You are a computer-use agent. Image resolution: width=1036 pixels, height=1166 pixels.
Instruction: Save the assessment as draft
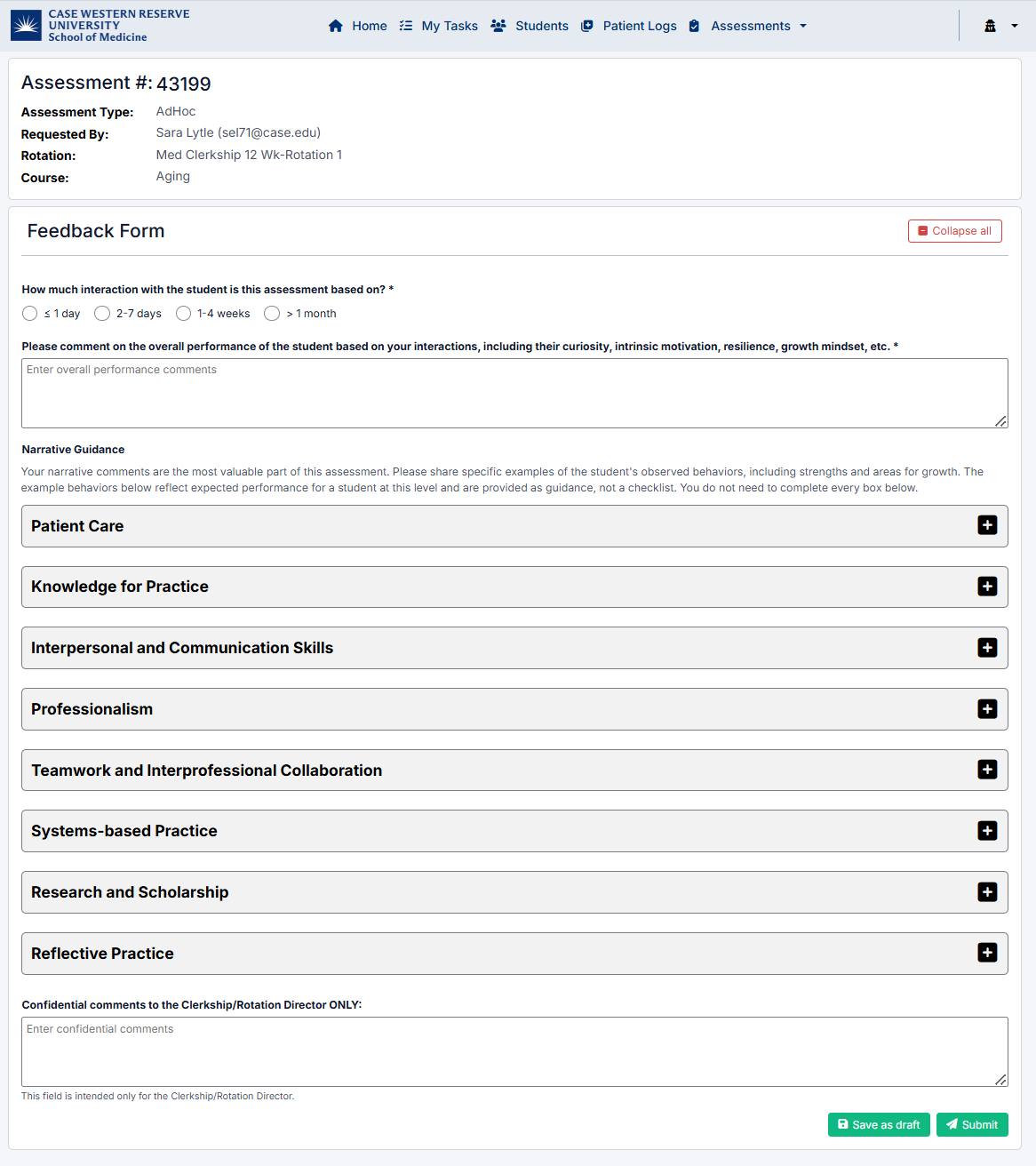pyautogui.click(x=879, y=1125)
